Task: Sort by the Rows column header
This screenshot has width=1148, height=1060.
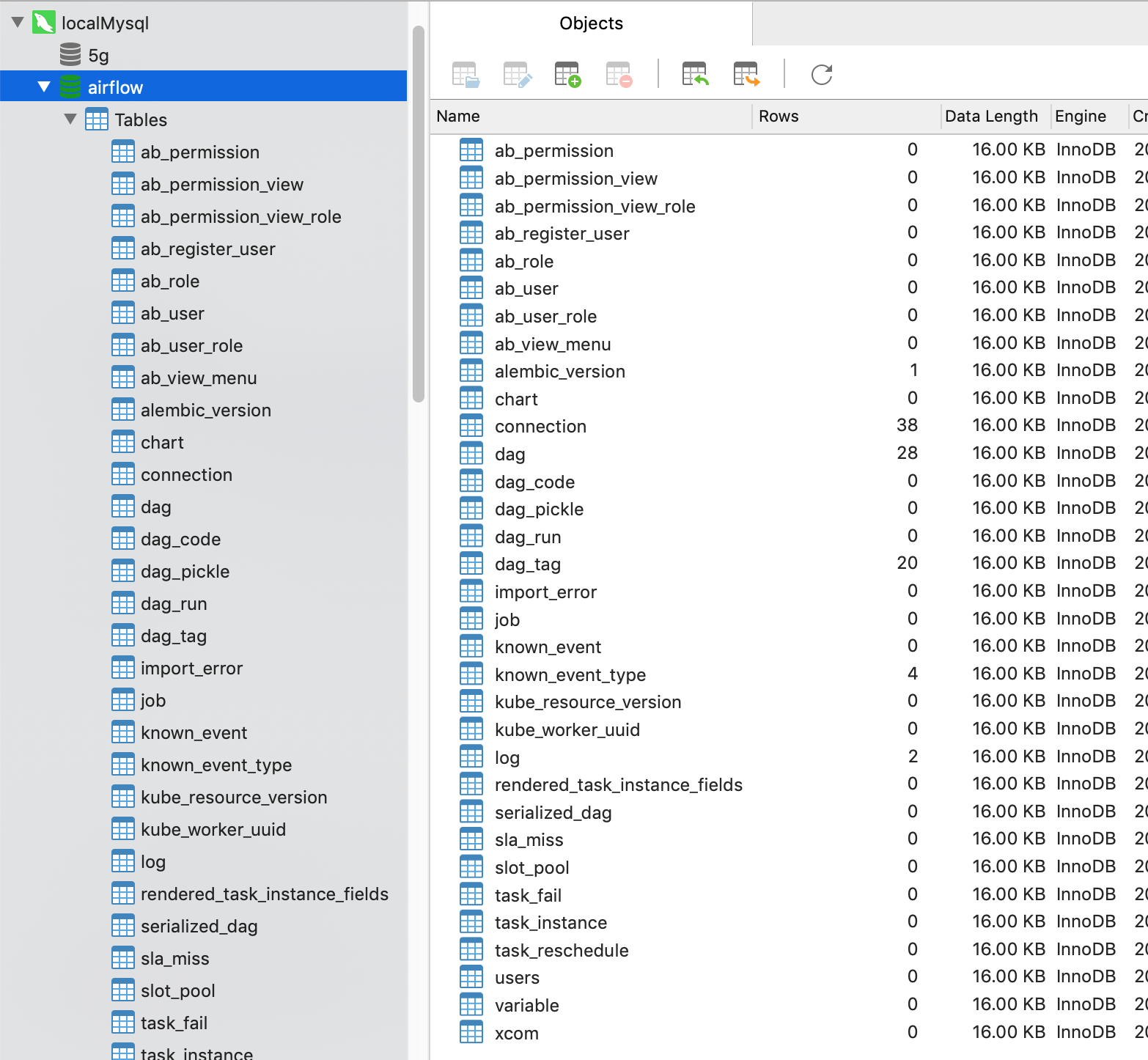Action: (846, 116)
